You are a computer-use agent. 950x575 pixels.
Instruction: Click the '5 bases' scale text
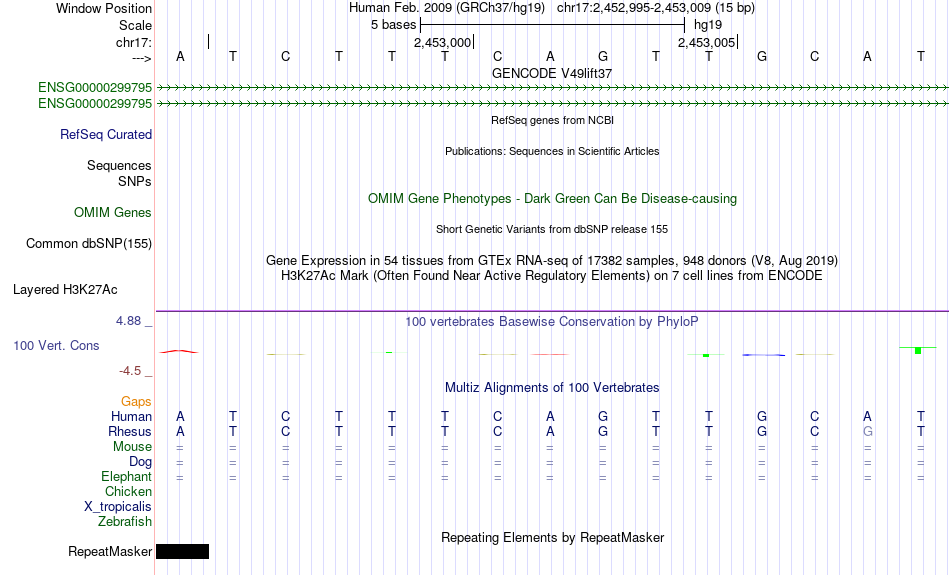click(x=393, y=25)
